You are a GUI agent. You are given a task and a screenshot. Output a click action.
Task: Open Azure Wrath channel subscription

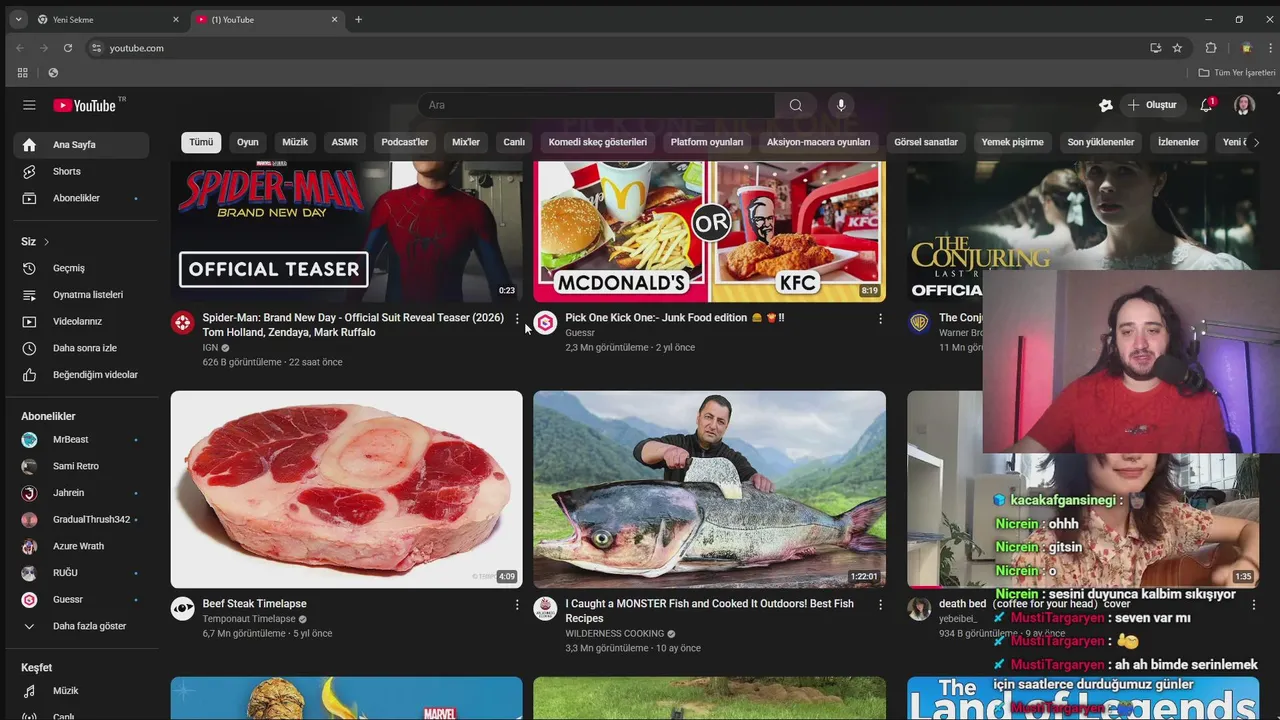click(82, 546)
